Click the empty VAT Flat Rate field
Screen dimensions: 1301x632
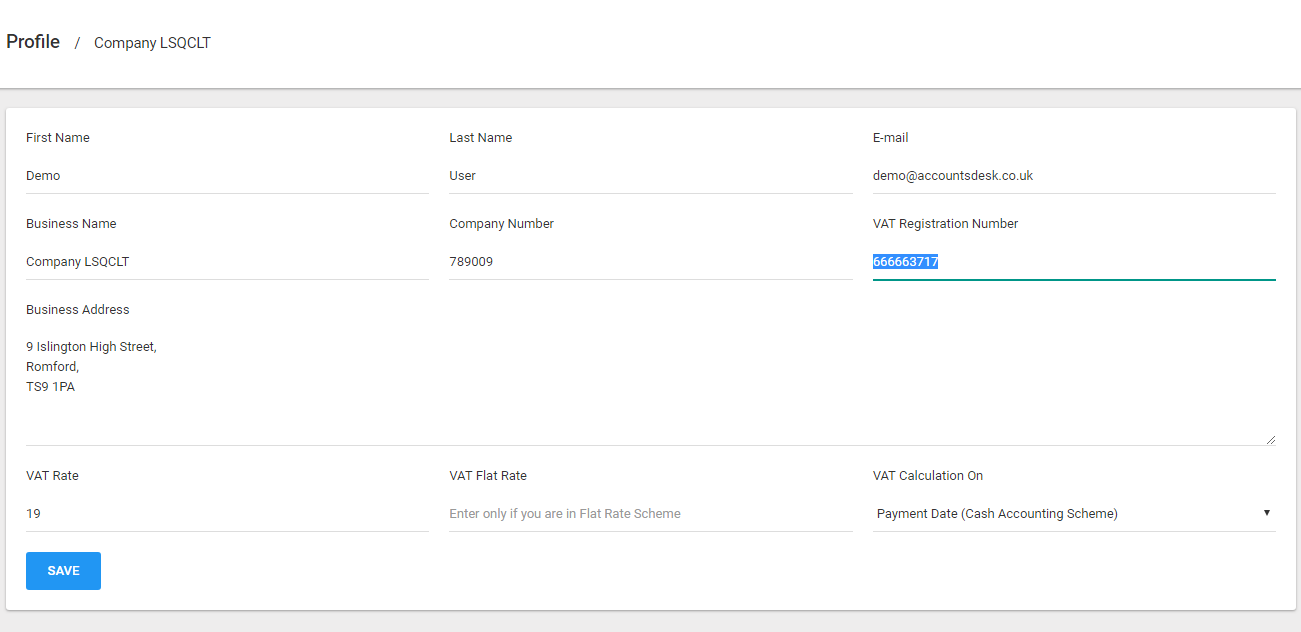(650, 514)
